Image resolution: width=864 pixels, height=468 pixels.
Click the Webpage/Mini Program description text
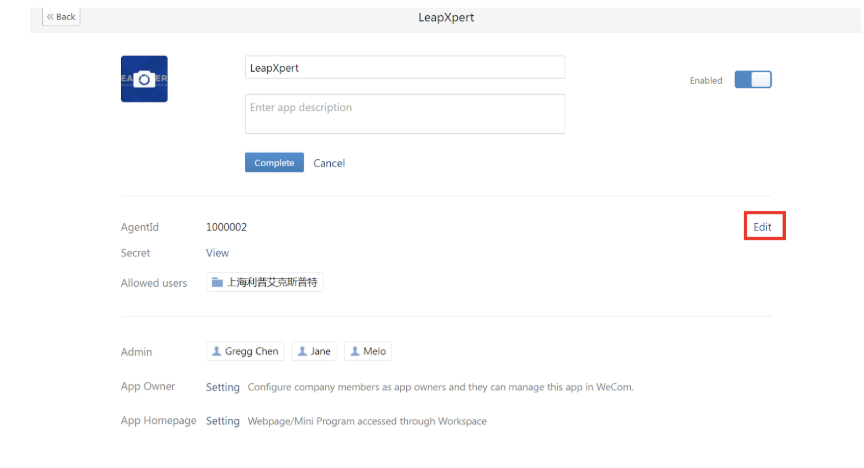pos(367,421)
